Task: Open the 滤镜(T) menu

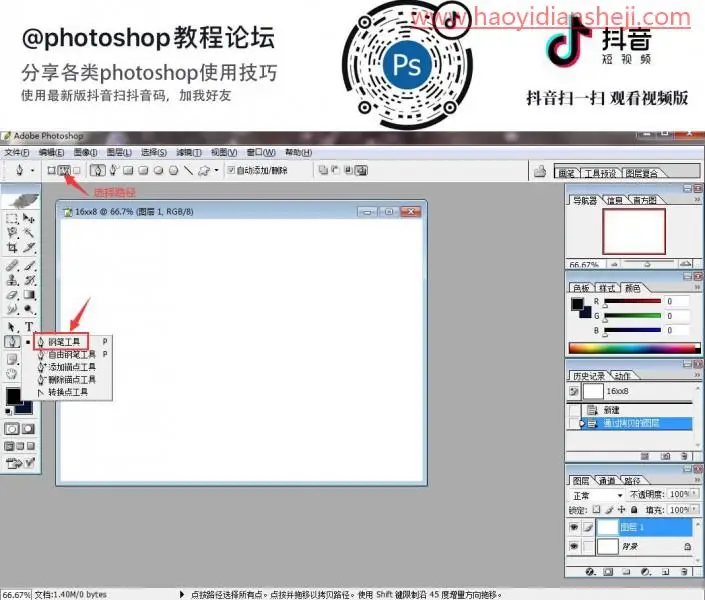Action: (x=189, y=152)
